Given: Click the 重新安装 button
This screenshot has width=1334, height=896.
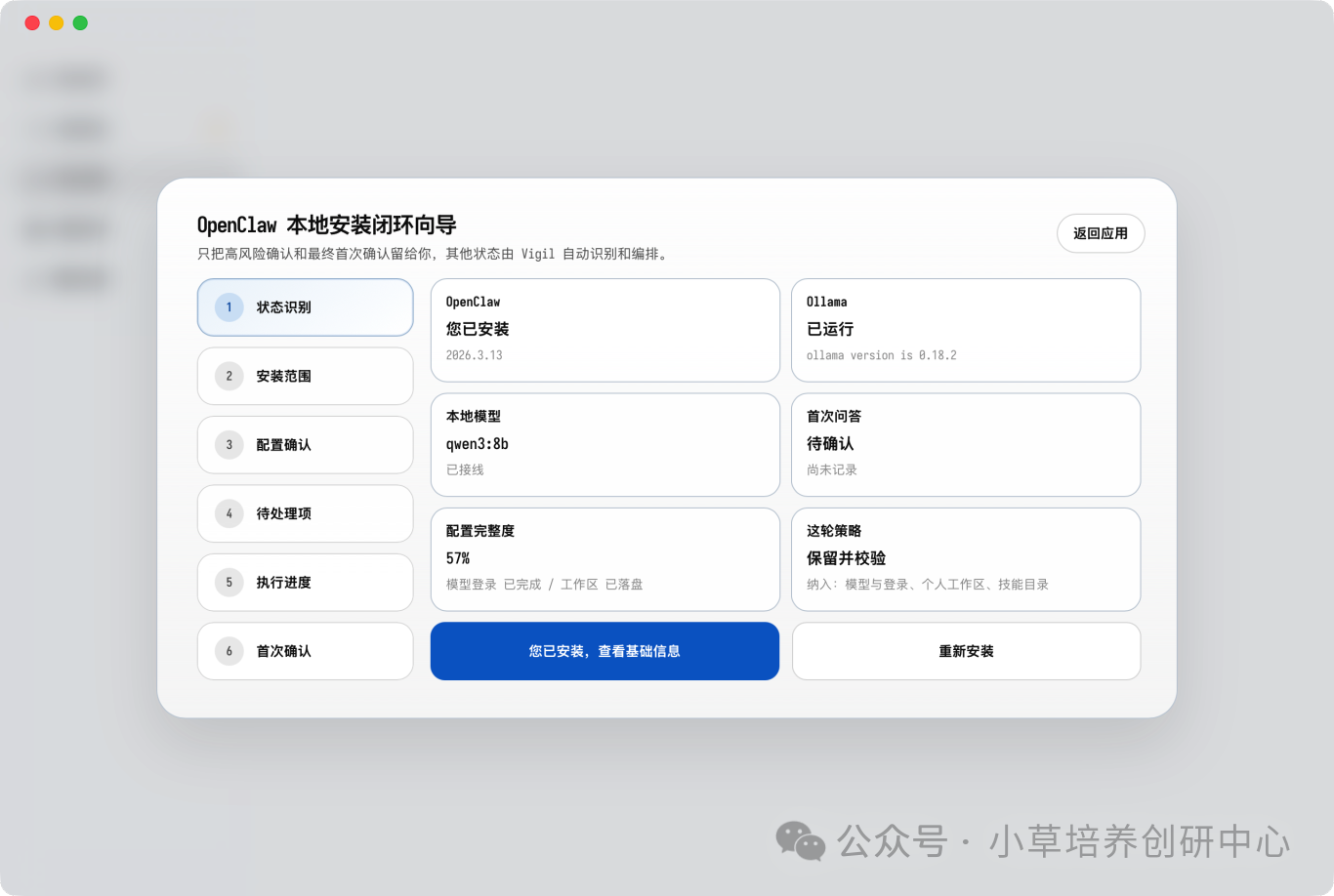Looking at the screenshot, I should (x=966, y=651).
